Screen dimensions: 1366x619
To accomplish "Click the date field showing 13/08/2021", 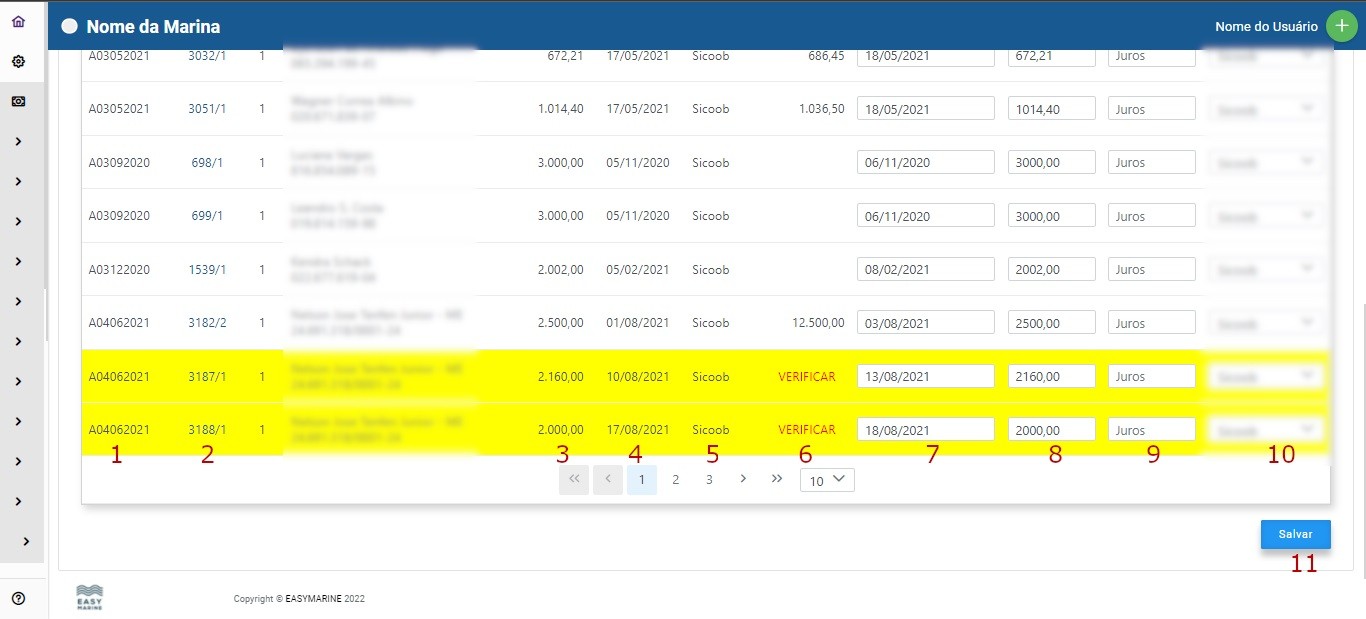I will (x=925, y=377).
